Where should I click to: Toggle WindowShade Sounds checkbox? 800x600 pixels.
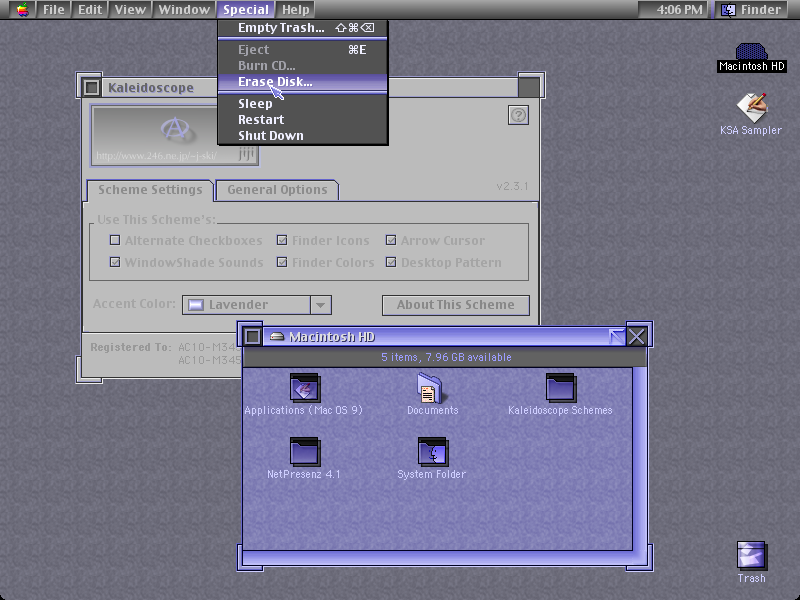coord(115,262)
